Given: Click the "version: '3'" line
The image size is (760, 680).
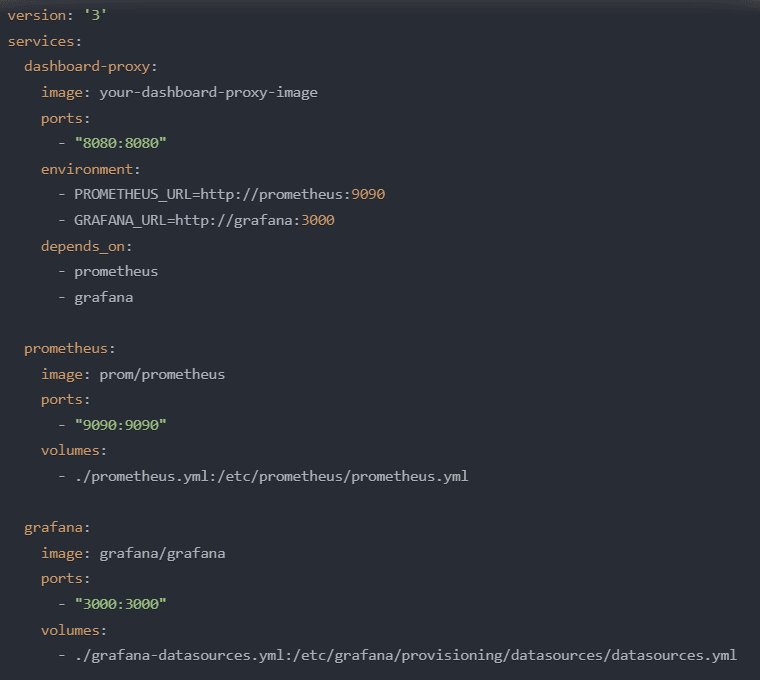Looking at the screenshot, I should 57,16.
